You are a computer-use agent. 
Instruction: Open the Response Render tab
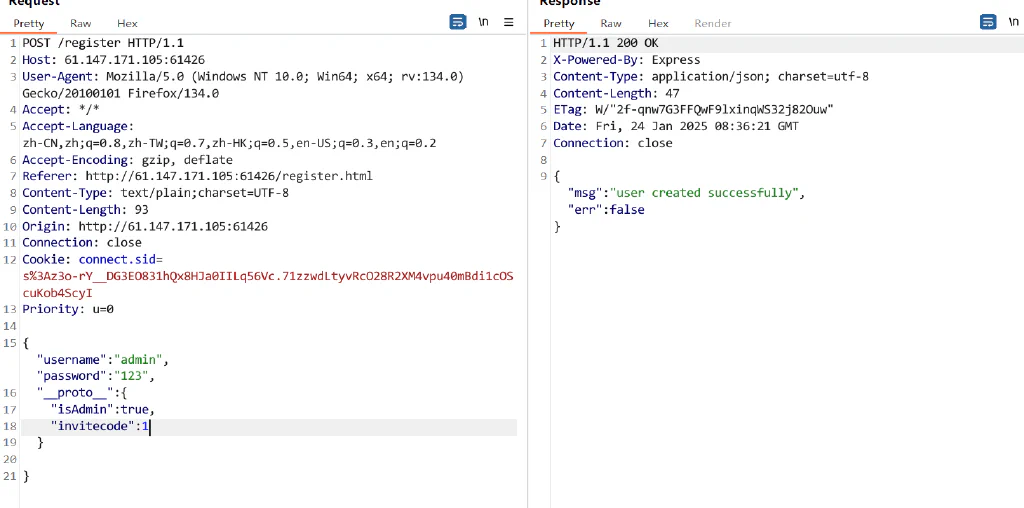(712, 23)
